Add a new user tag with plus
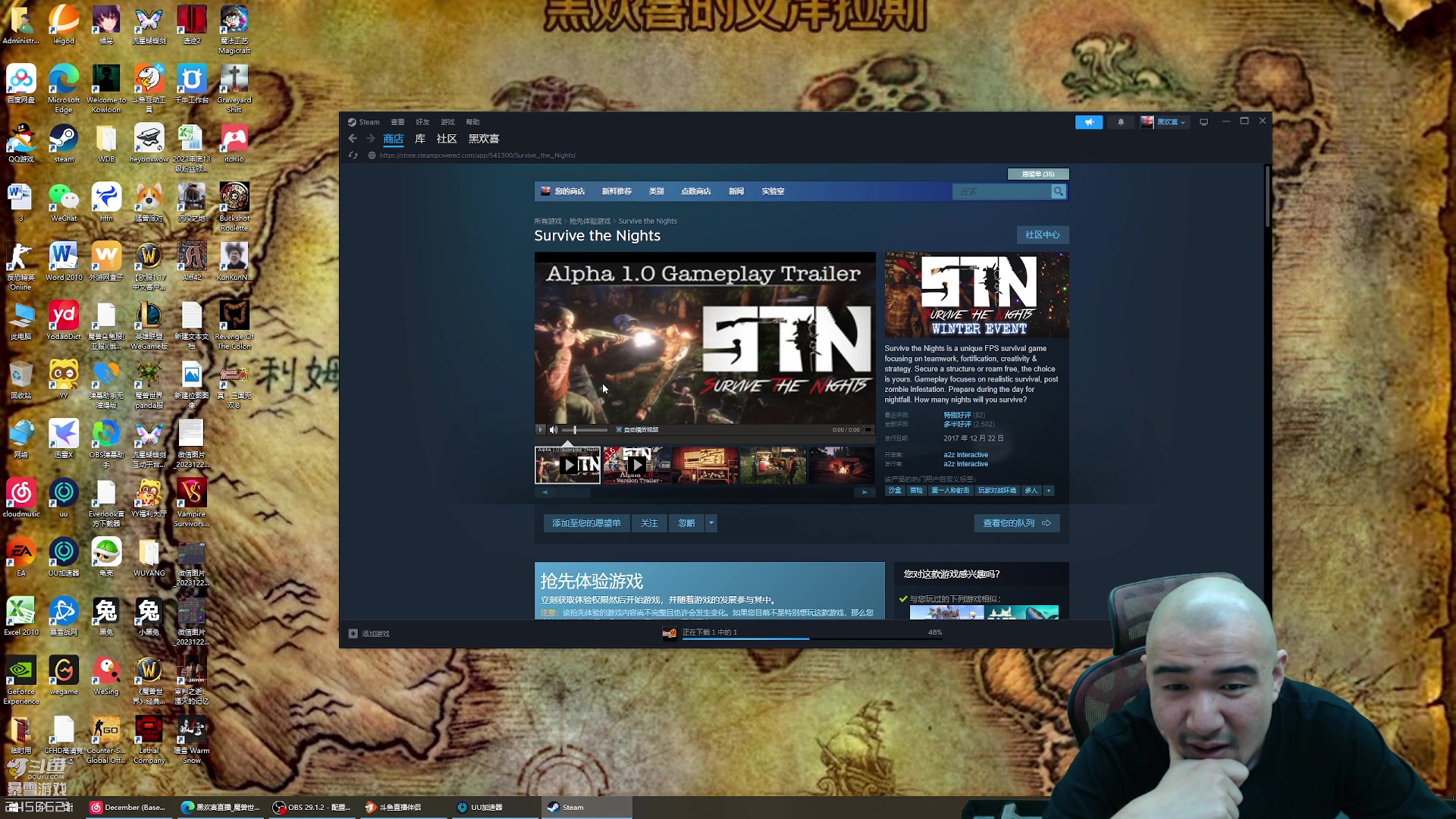 tap(1049, 491)
